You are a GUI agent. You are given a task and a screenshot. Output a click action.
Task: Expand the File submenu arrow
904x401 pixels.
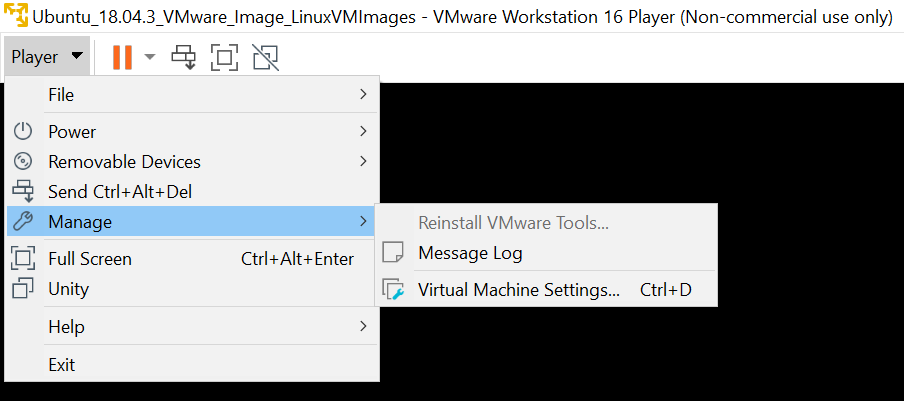pyautogui.click(x=363, y=94)
